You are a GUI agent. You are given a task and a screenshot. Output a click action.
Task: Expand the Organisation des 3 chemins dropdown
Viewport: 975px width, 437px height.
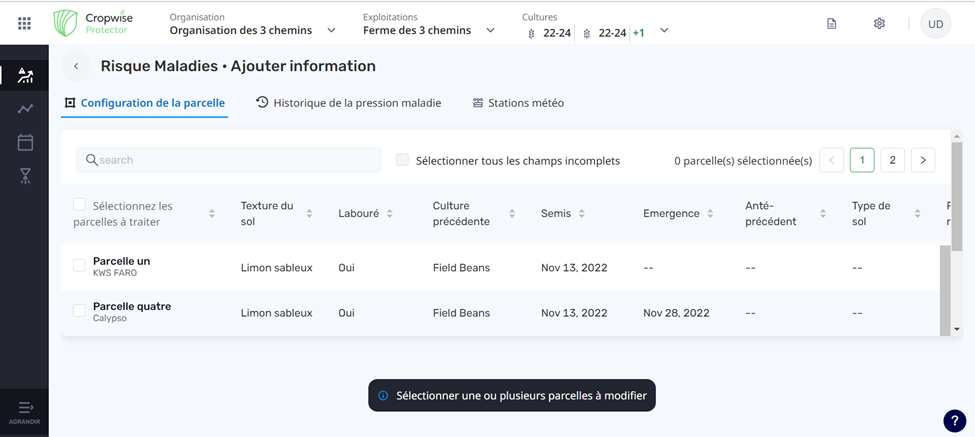click(x=331, y=31)
